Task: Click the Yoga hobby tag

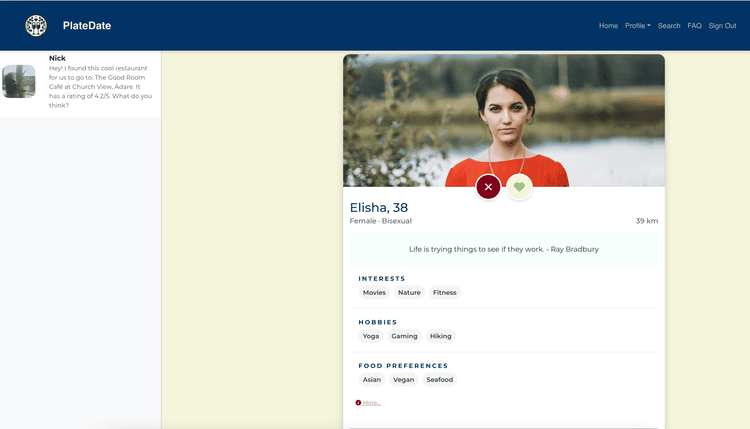Action: coord(371,336)
